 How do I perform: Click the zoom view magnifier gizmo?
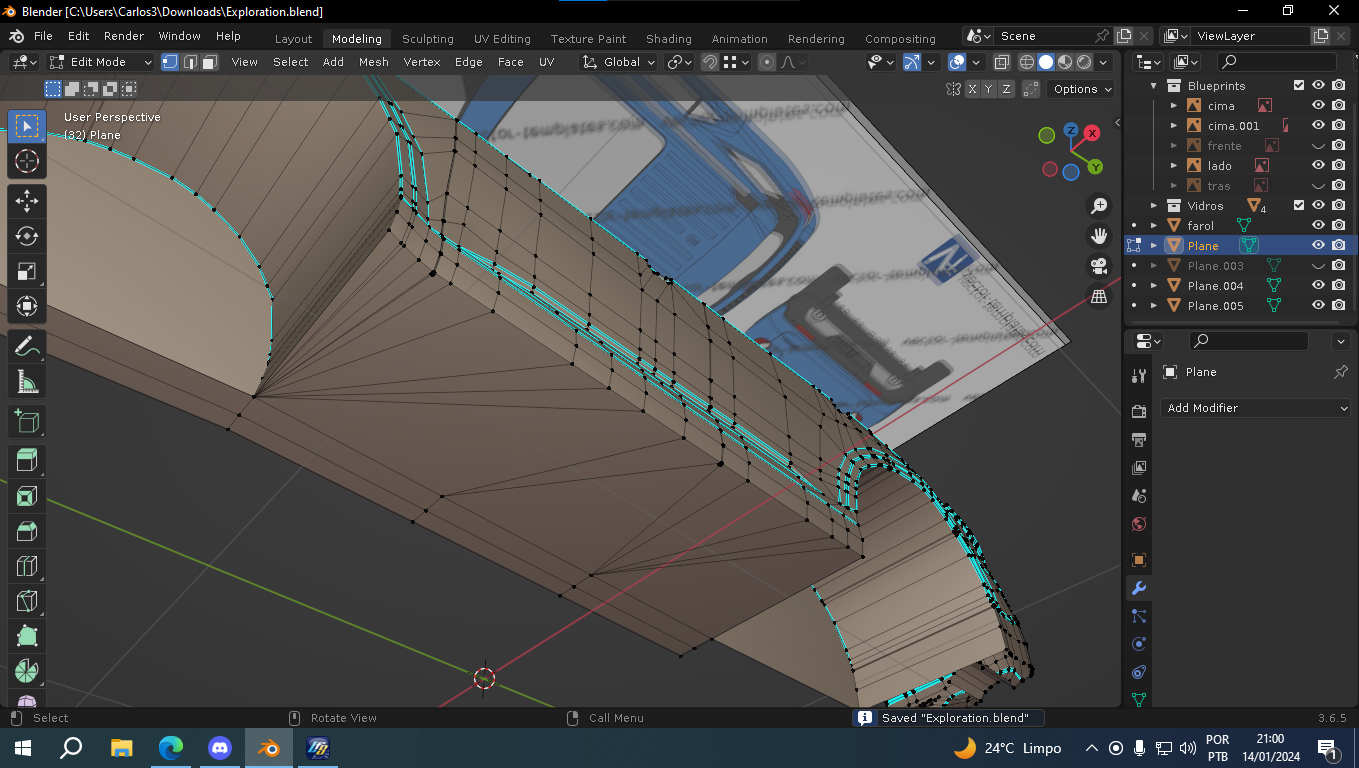[1099, 205]
